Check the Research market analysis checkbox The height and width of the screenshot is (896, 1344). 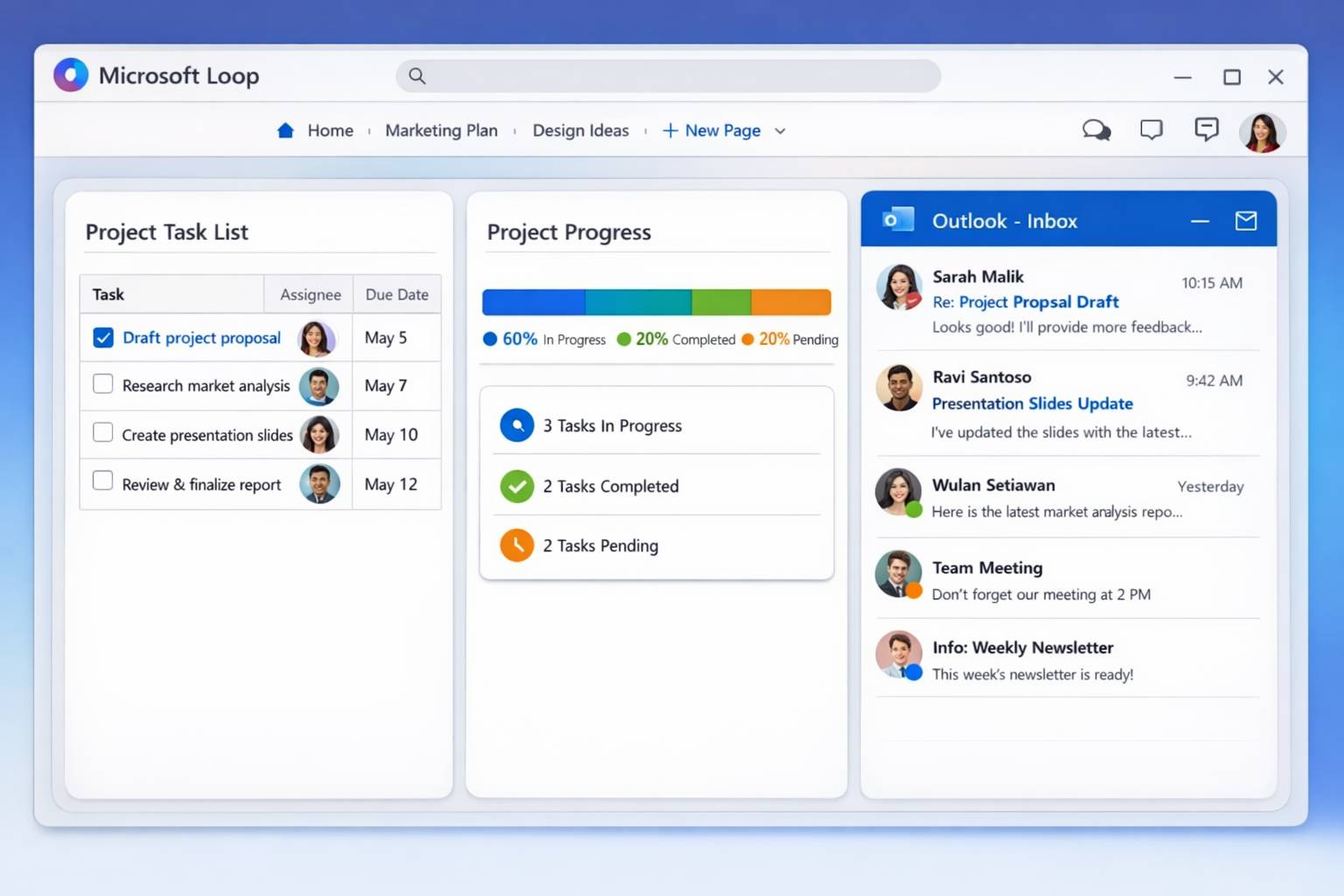coord(103,385)
